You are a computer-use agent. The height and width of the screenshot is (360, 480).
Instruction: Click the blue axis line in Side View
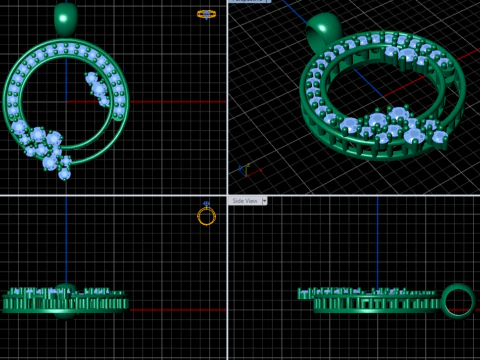click(x=377, y=242)
